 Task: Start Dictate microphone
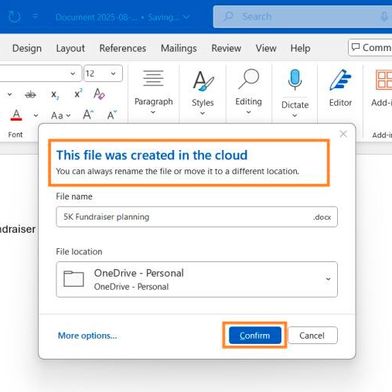(295, 81)
